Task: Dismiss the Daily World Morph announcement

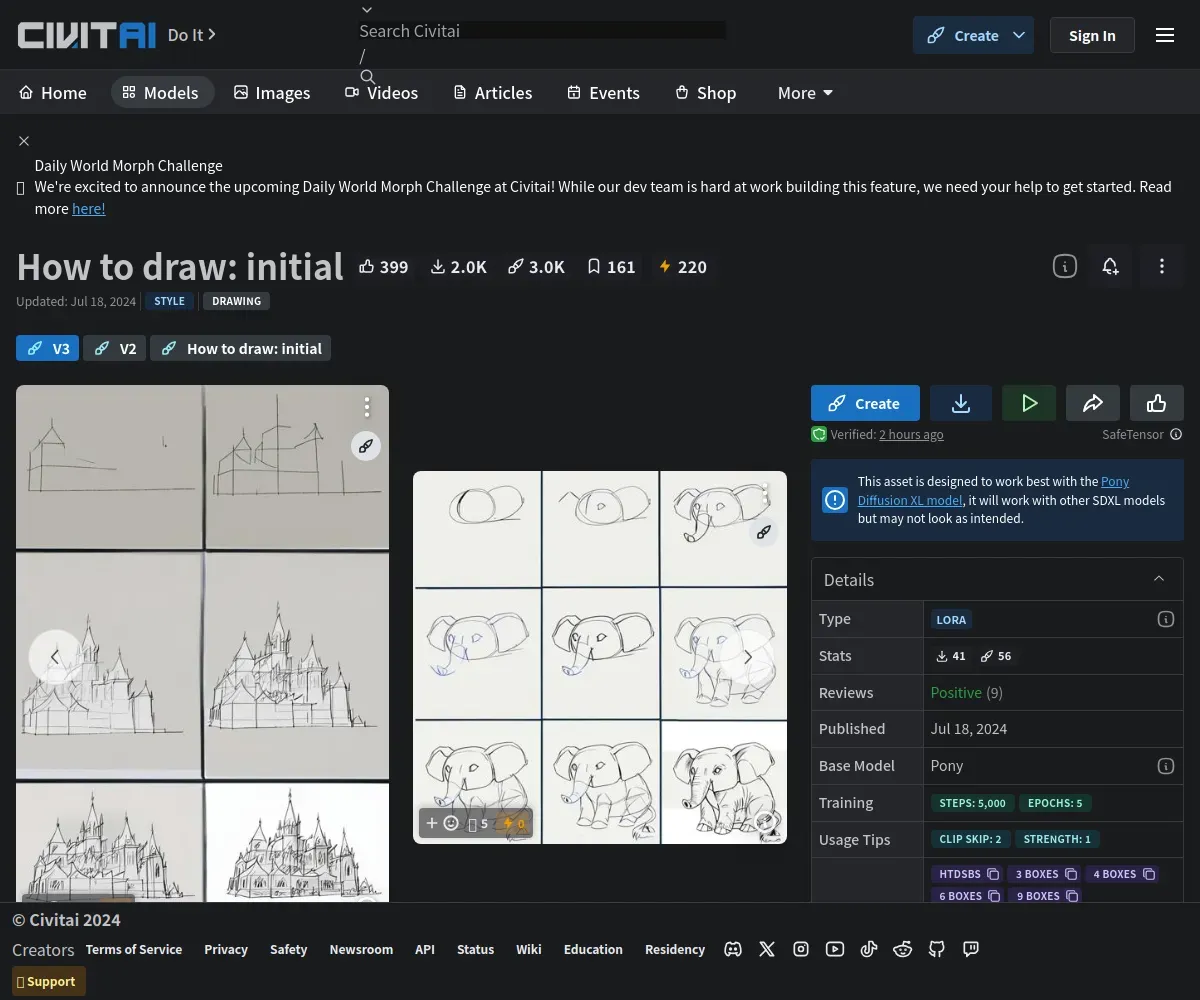Action: (x=24, y=141)
